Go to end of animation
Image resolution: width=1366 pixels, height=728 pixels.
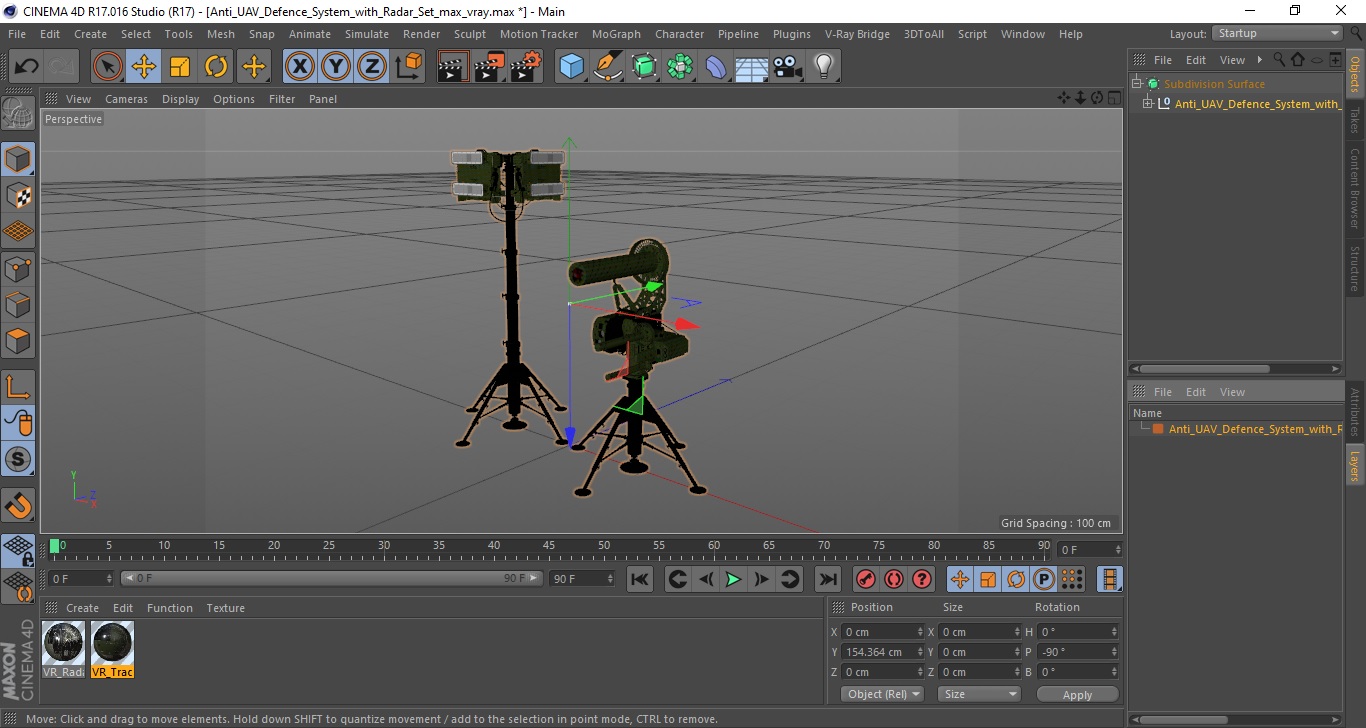(x=827, y=579)
